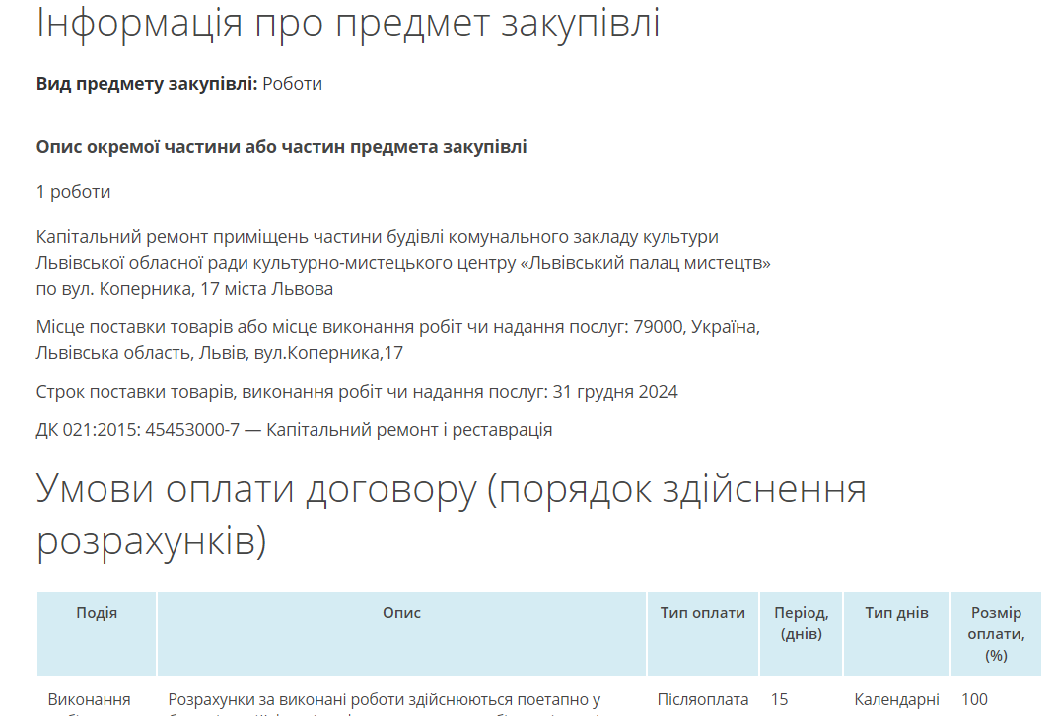Click 'Опис окремої частини або частин предмета закупівлі'
This screenshot has height=716, width=1044.
(281, 147)
